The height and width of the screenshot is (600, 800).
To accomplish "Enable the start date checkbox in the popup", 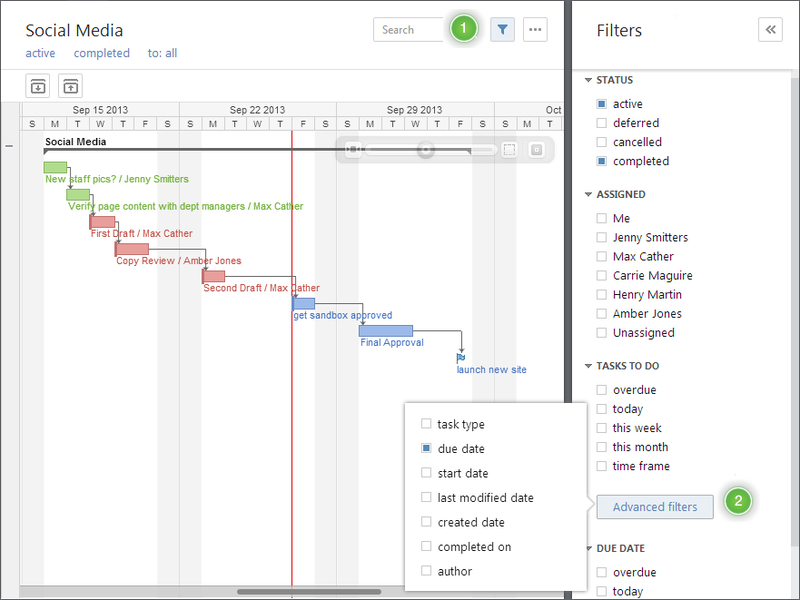I will [x=426, y=473].
